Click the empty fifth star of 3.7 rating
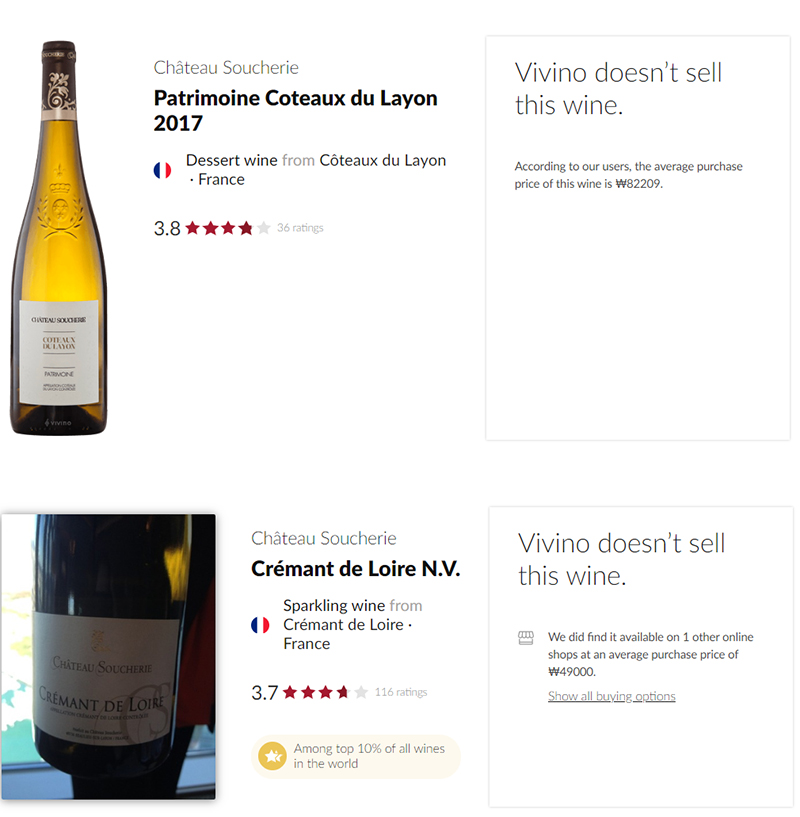Image resolution: width=800 pixels, height=817 pixels. coord(361,692)
